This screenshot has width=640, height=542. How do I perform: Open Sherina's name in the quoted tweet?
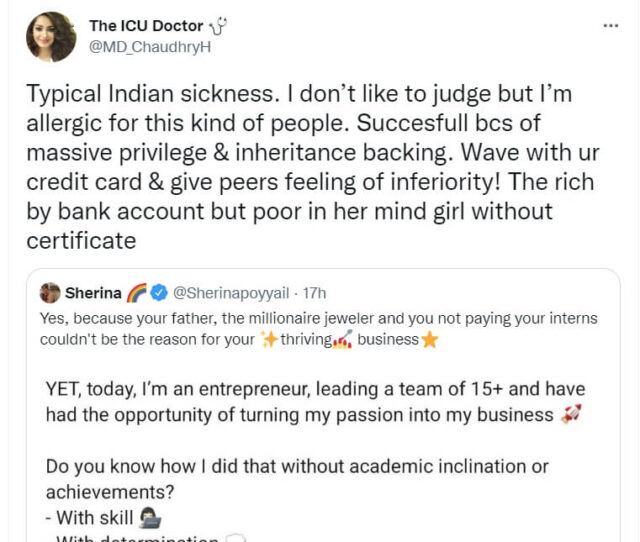coord(93,293)
